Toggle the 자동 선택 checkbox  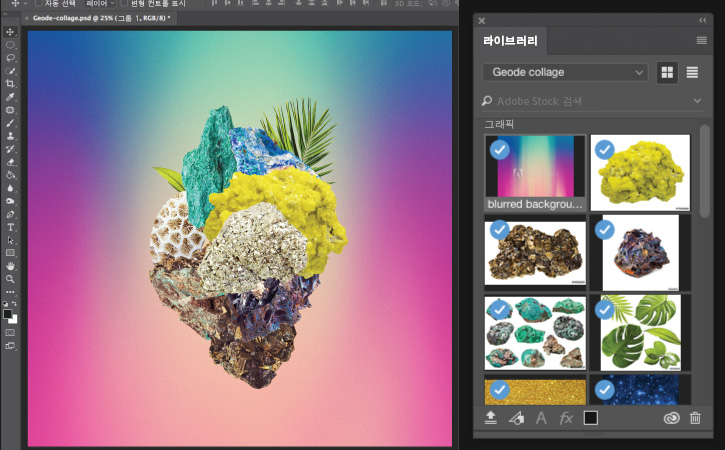(39, 3)
